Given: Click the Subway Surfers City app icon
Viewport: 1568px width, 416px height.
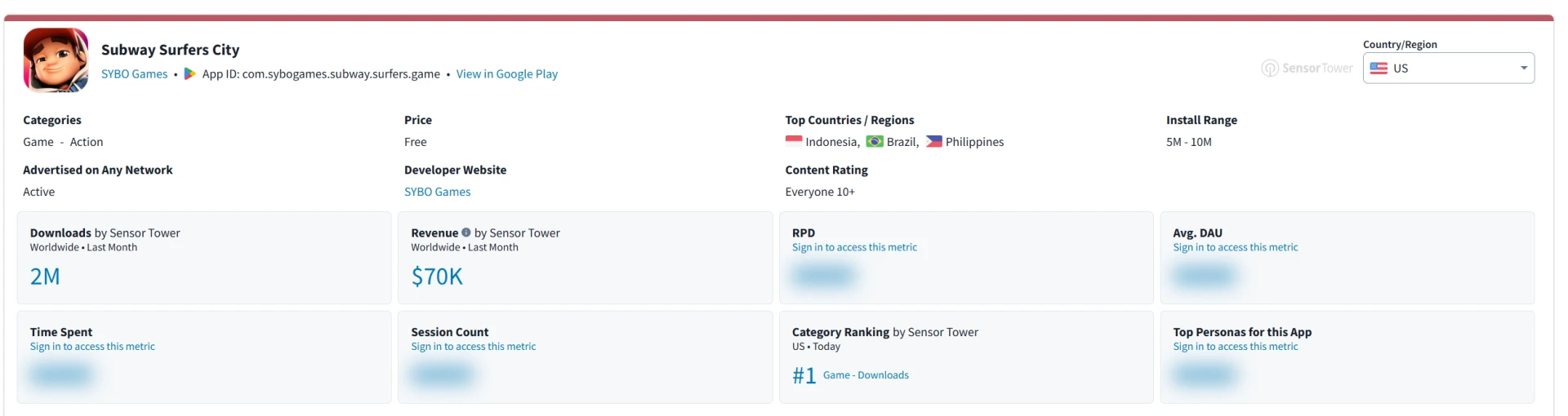Looking at the screenshot, I should 56,60.
